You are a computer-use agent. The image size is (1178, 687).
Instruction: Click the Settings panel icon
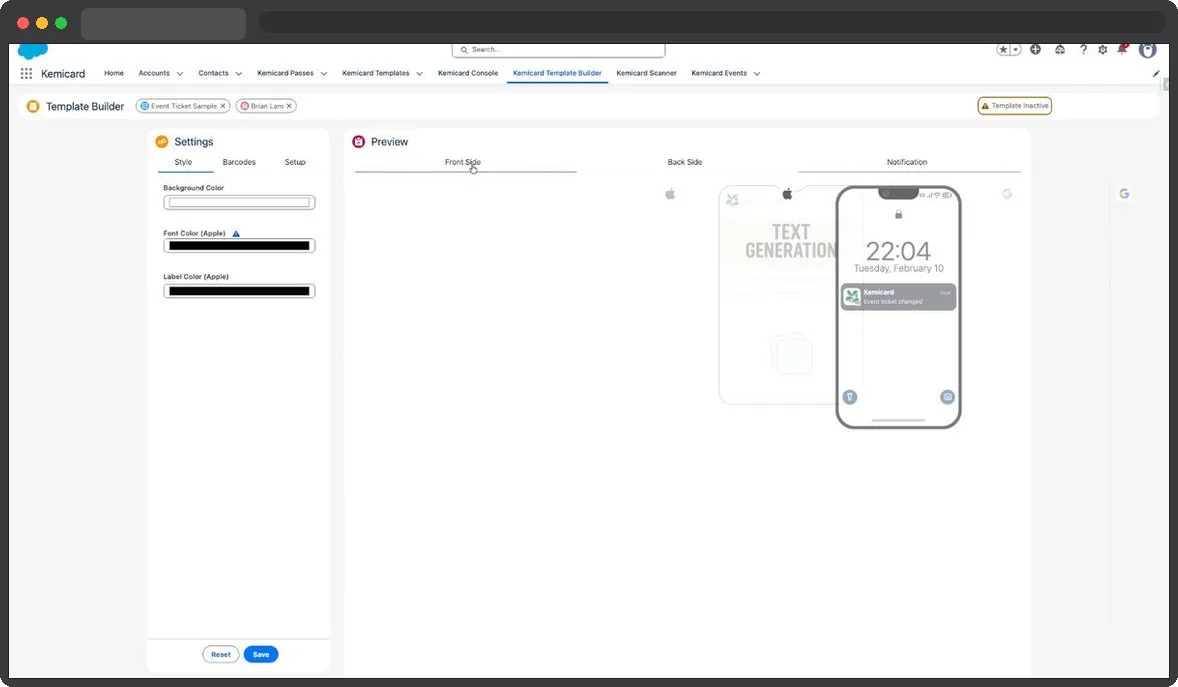(162, 141)
